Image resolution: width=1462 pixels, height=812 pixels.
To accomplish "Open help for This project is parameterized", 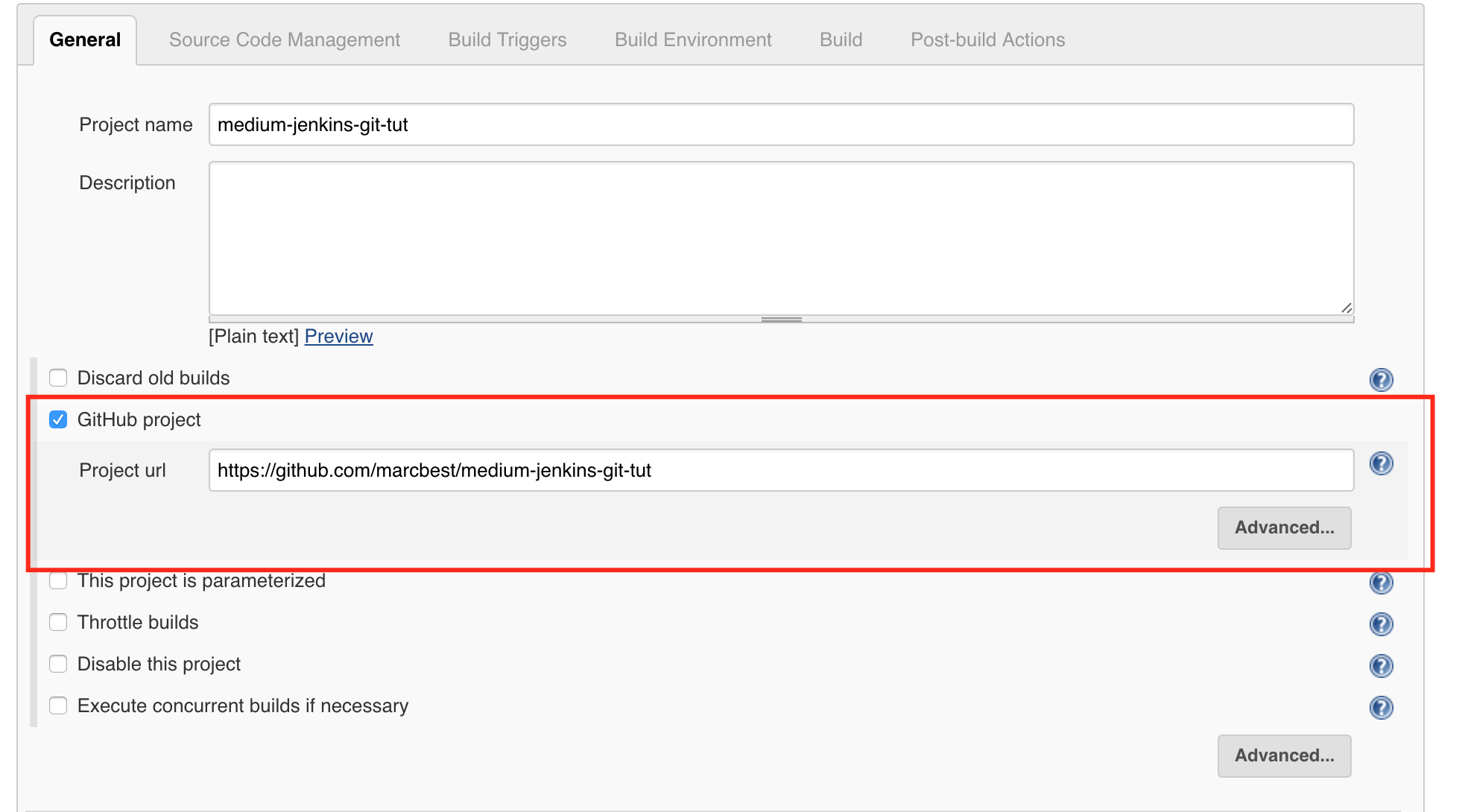I will (x=1381, y=583).
